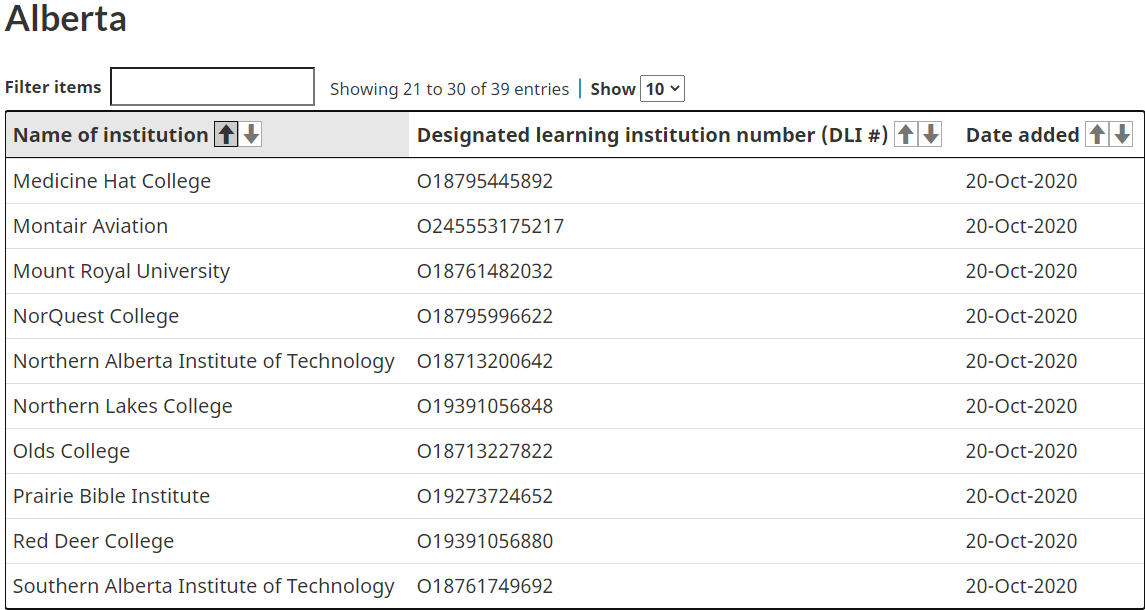Viewport: 1145px width, 610px height.
Task: Select Northern Lakes College name
Action: click(x=123, y=406)
